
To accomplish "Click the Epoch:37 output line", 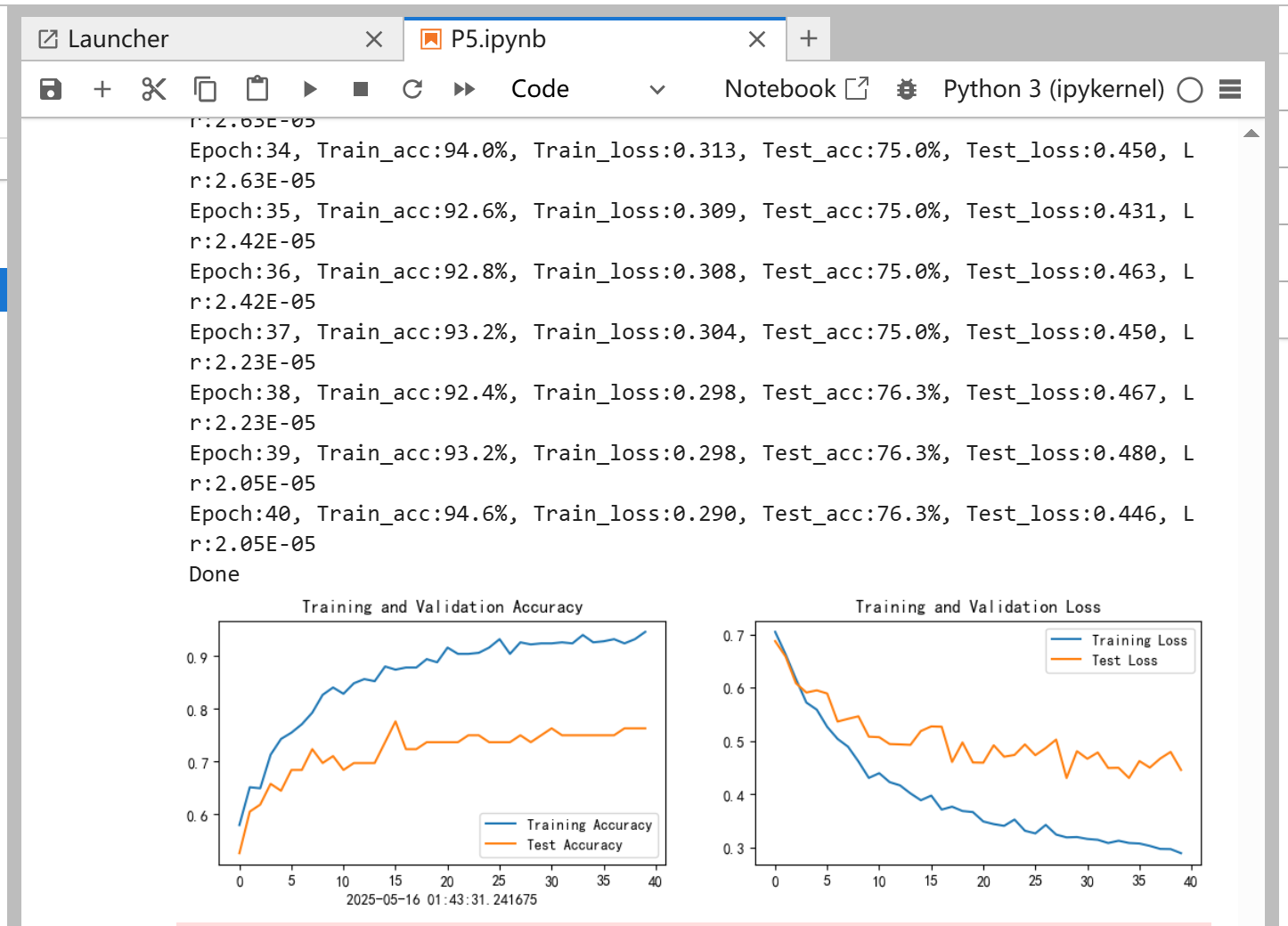I will click(x=691, y=347).
